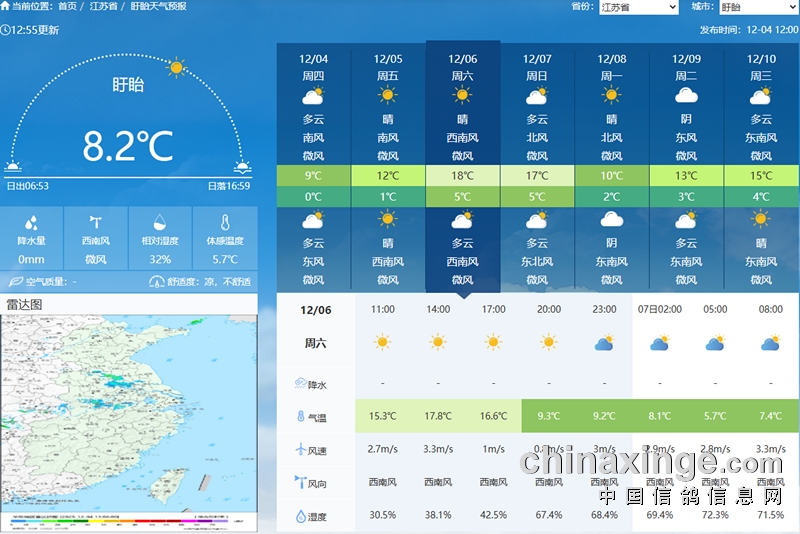The height and width of the screenshot is (534, 800).
Task: Click the sun icon on the sunrise arc
Action: [177, 68]
